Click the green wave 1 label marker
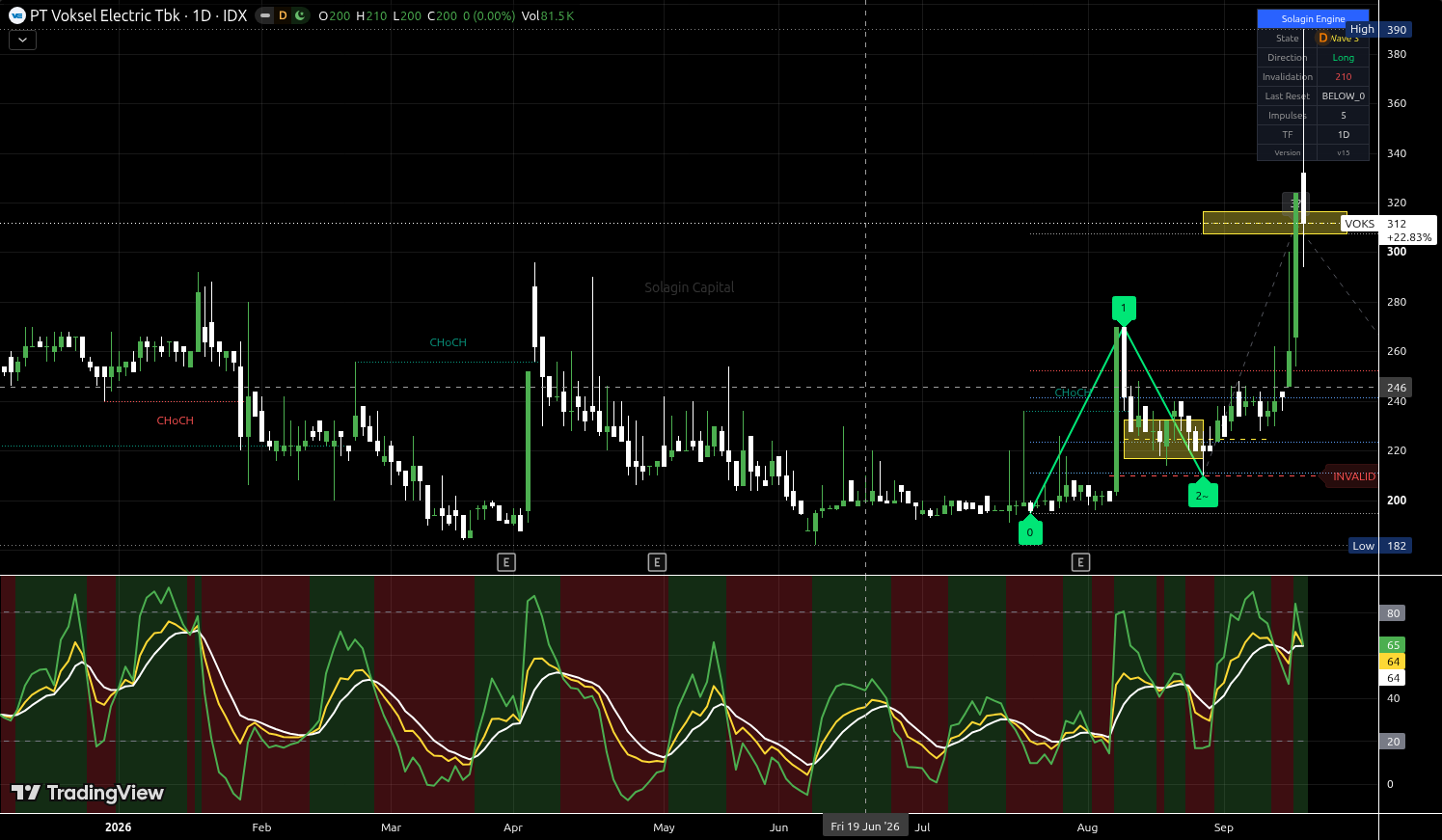 1124,310
